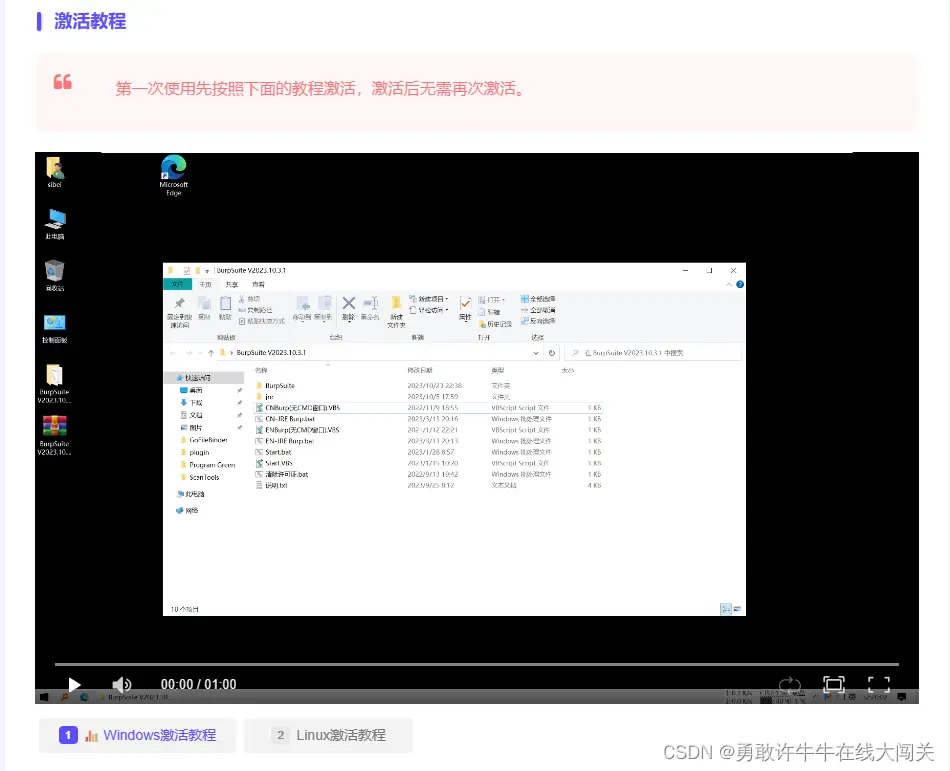Click the 粘贴 (Paste) clipboard icon
This screenshot has width=950, height=771.
tap(225, 308)
